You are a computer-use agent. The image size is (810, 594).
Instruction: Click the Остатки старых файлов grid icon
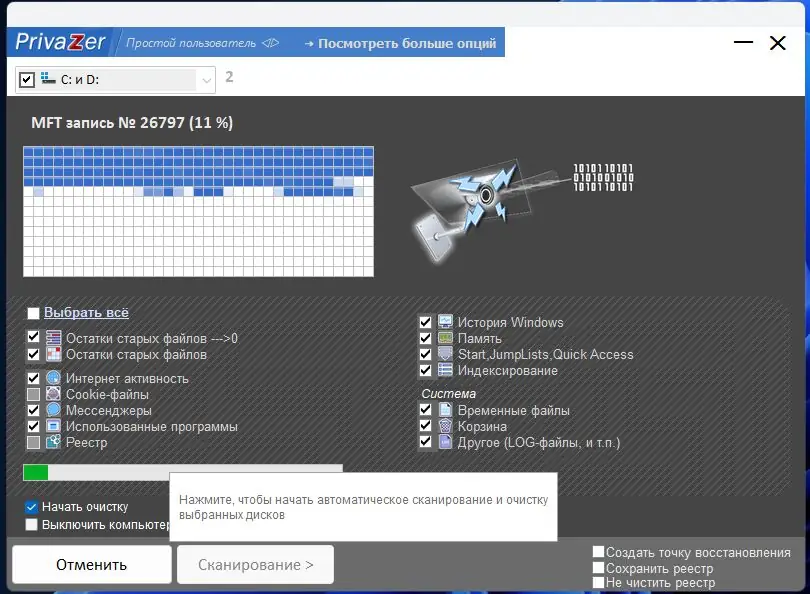pyautogui.click(x=53, y=354)
